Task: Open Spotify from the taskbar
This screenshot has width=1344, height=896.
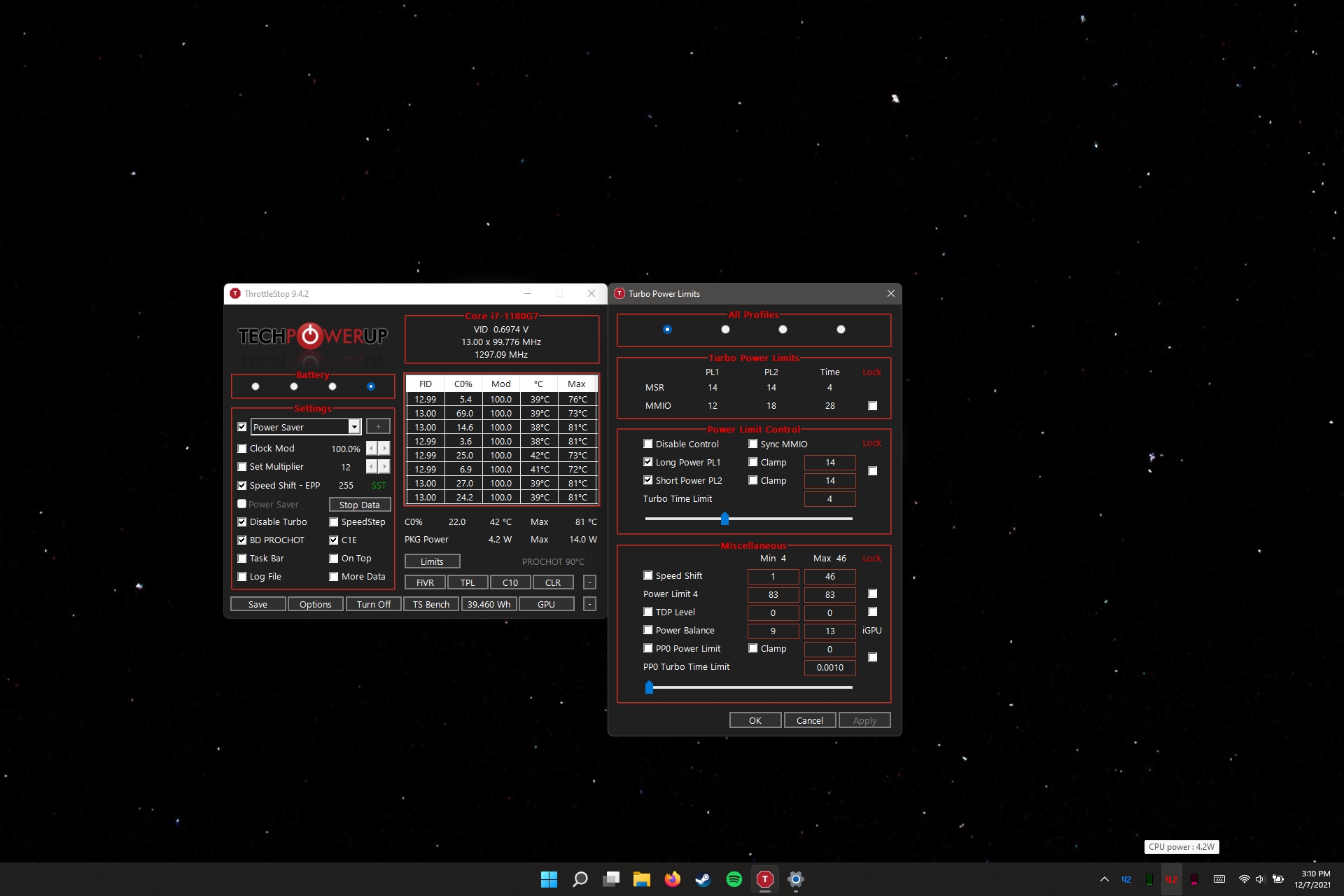Action: pos(734,879)
